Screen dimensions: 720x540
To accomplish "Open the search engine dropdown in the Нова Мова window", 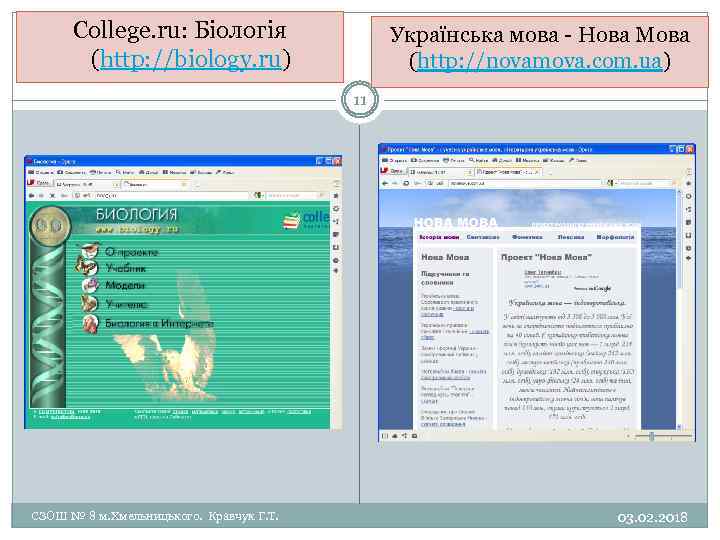I will coord(610,183).
